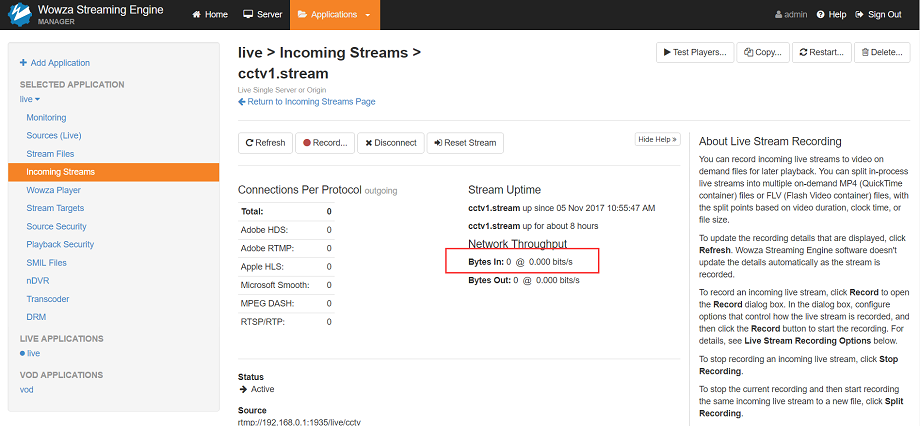Open DRM in the sidebar
Image resolution: width=920 pixels, height=426 pixels.
(x=36, y=317)
